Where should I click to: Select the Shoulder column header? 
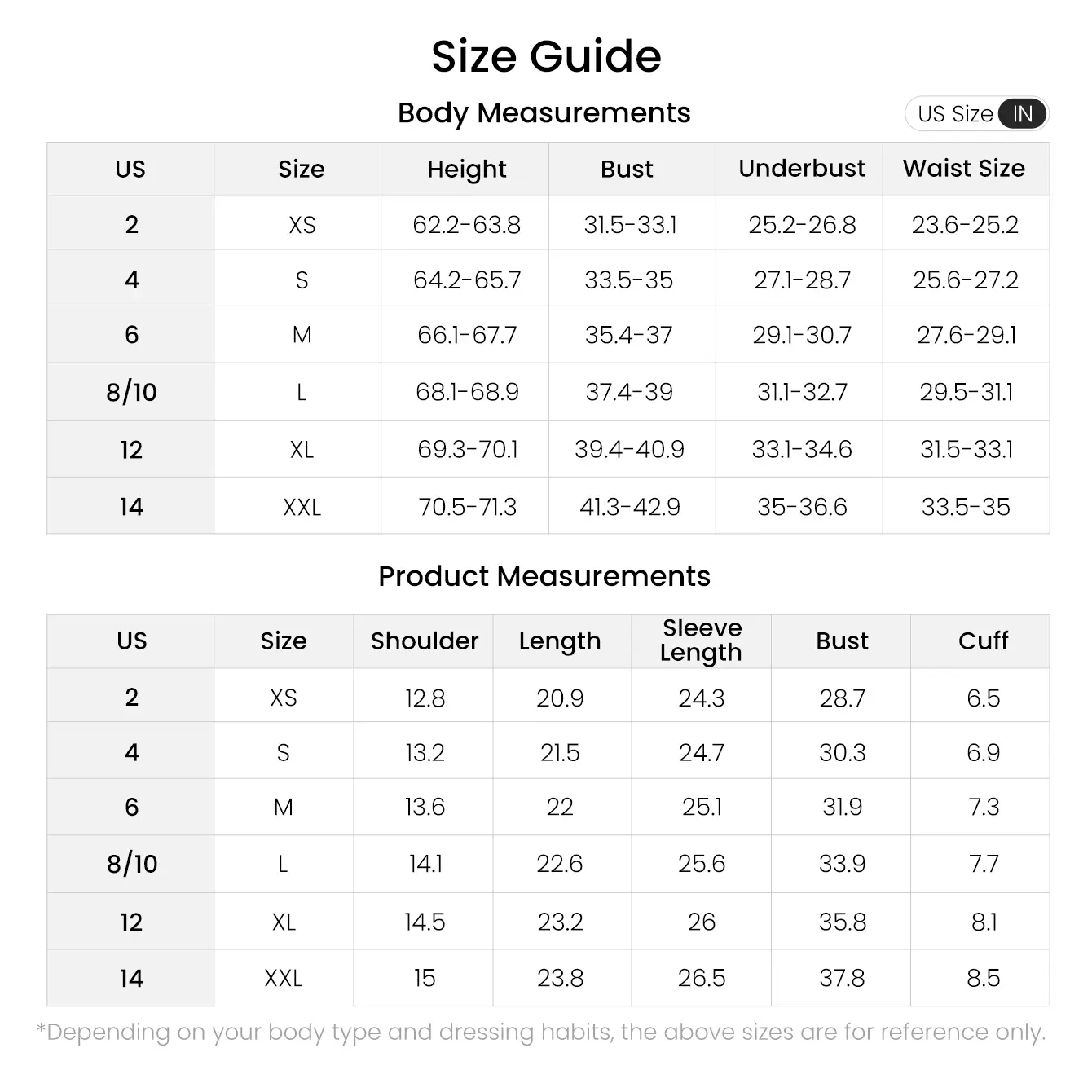pyautogui.click(x=425, y=641)
